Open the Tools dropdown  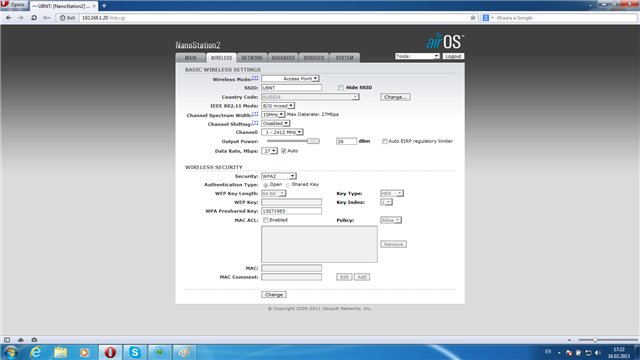pyautogui.click(x=417, y=56)
